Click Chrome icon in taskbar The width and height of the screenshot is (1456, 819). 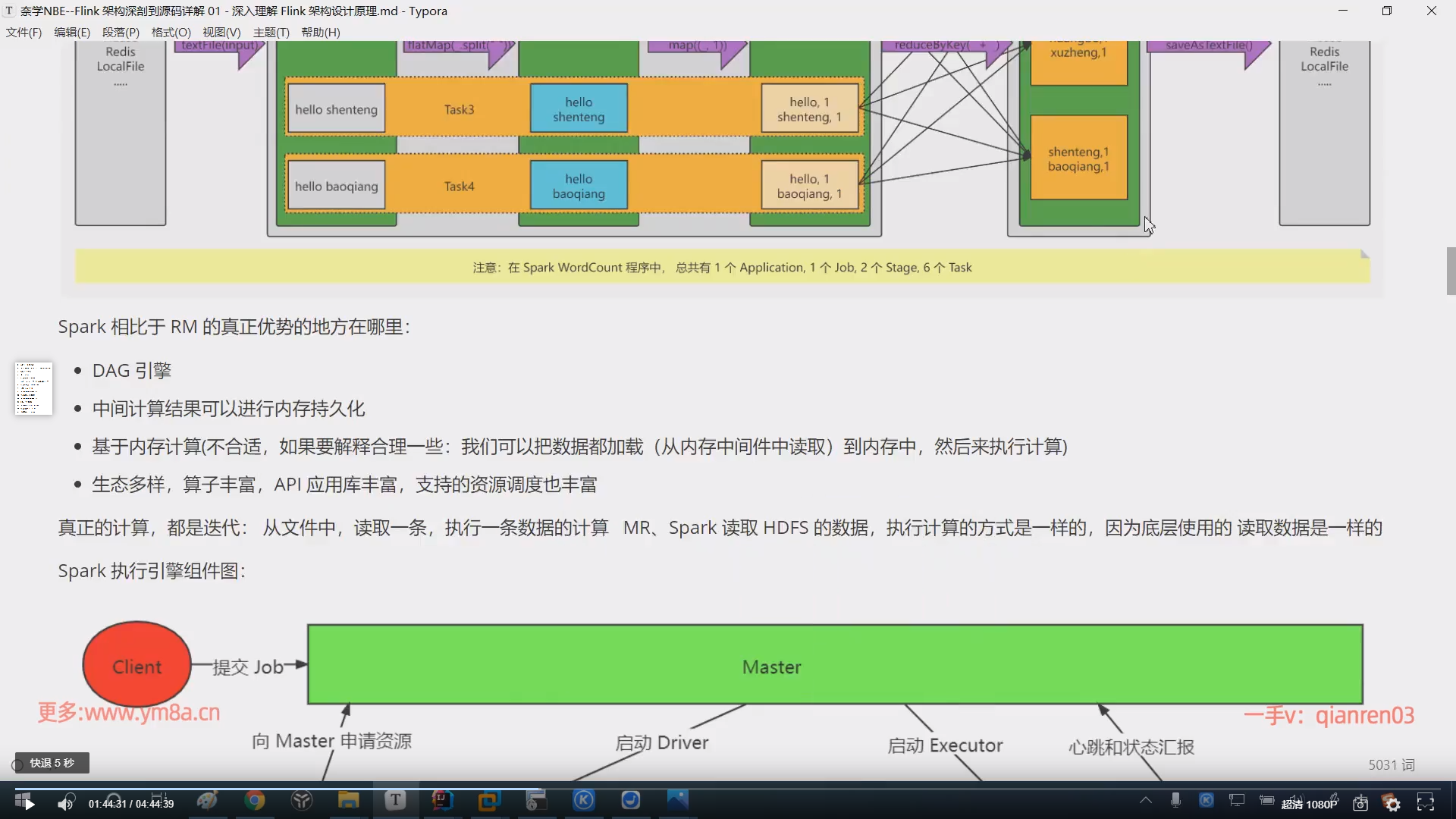click(x=255, y=800)
